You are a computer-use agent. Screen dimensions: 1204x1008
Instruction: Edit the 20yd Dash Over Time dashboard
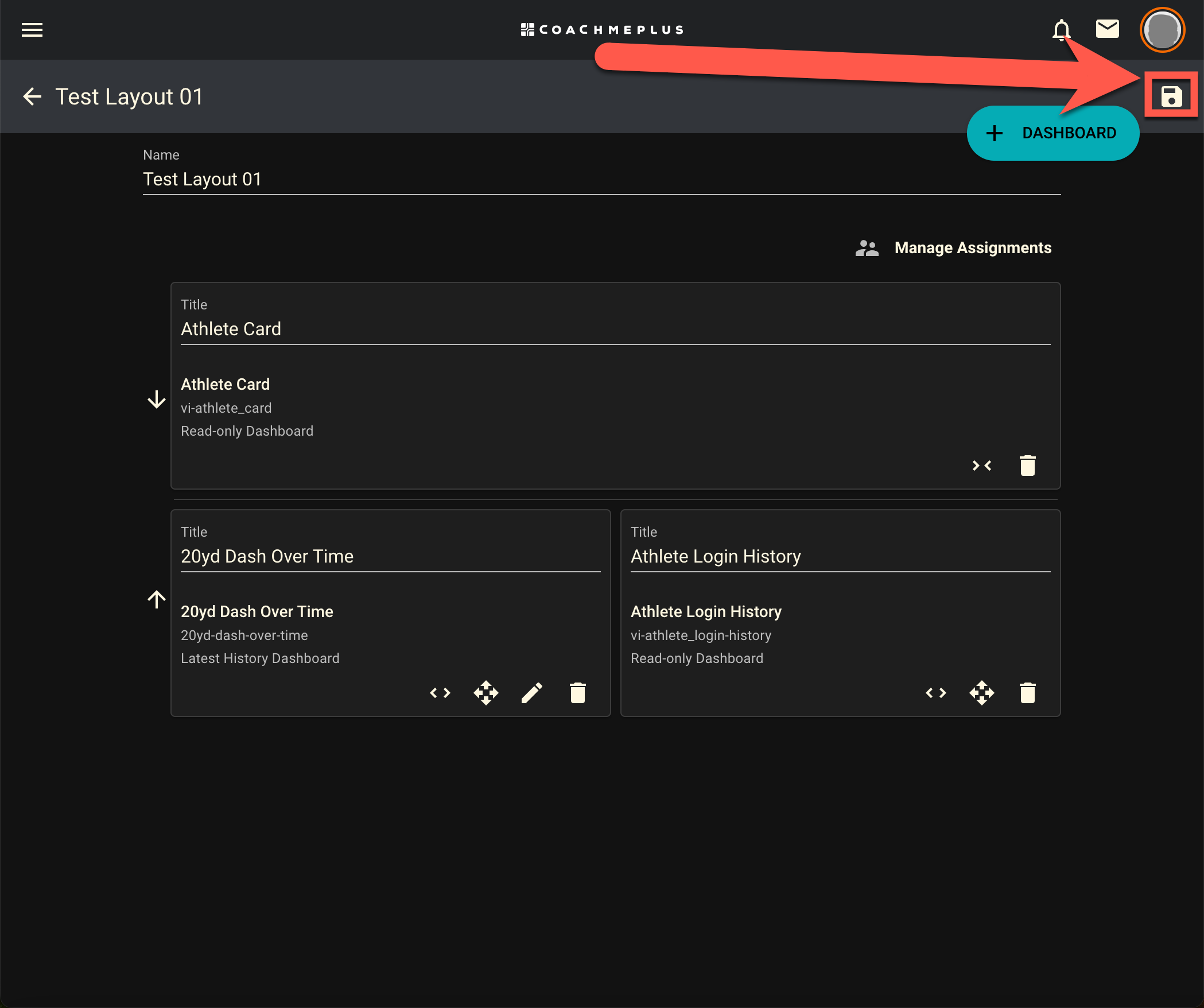coord(532,693)
